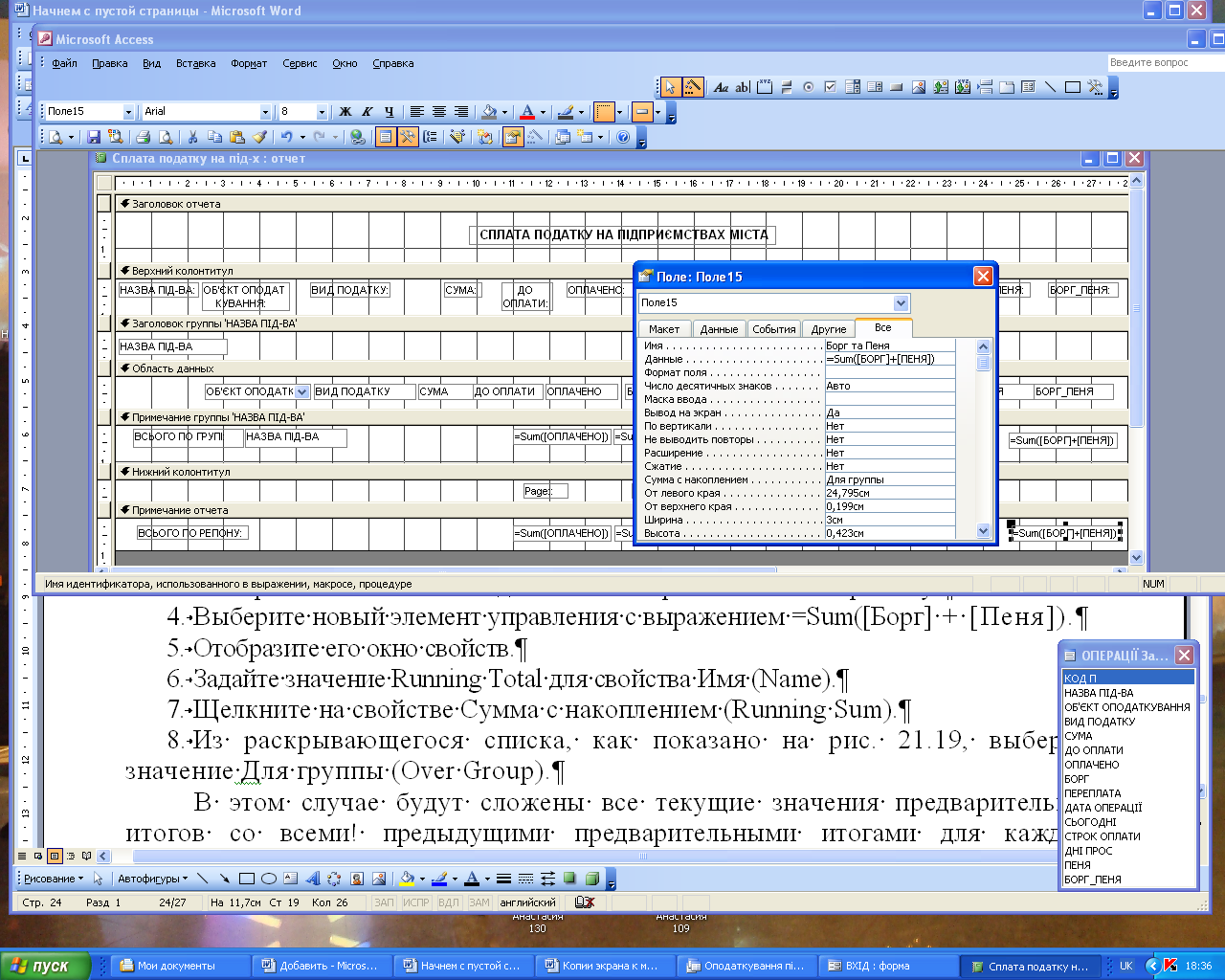Click the Undo arrow icon
Image resolution: width=1225 pixels, height=980 pixels.
(285, 137)
